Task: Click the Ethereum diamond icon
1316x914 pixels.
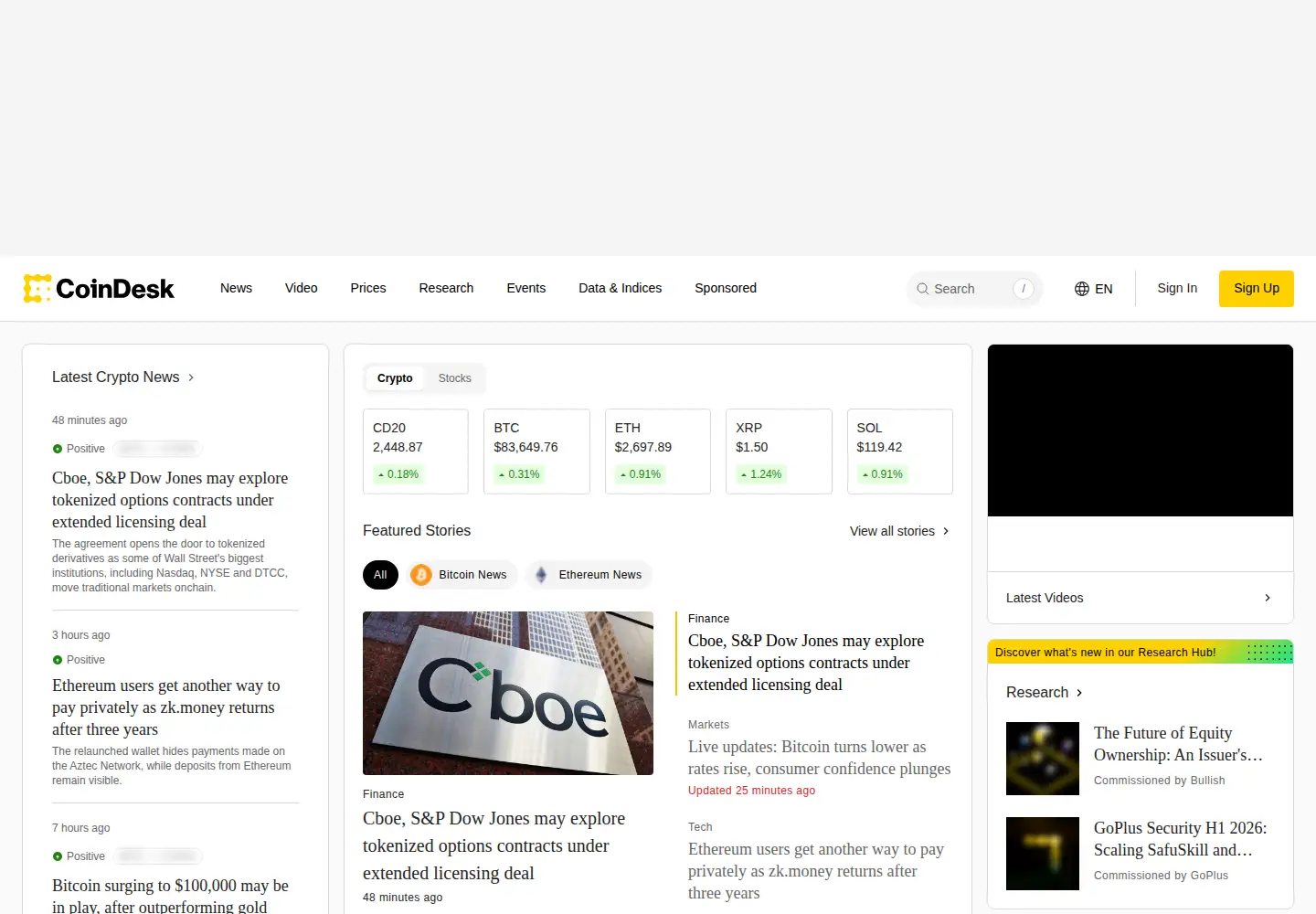Action: [541, 575]
